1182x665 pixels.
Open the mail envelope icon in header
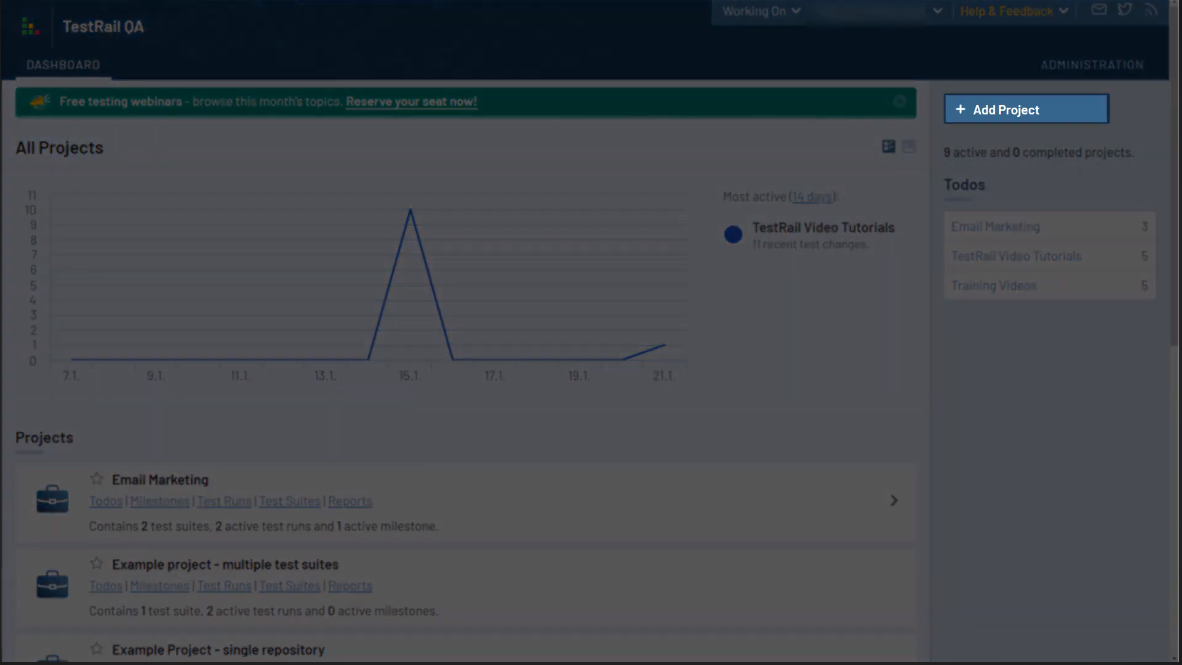pos(1099,10)
